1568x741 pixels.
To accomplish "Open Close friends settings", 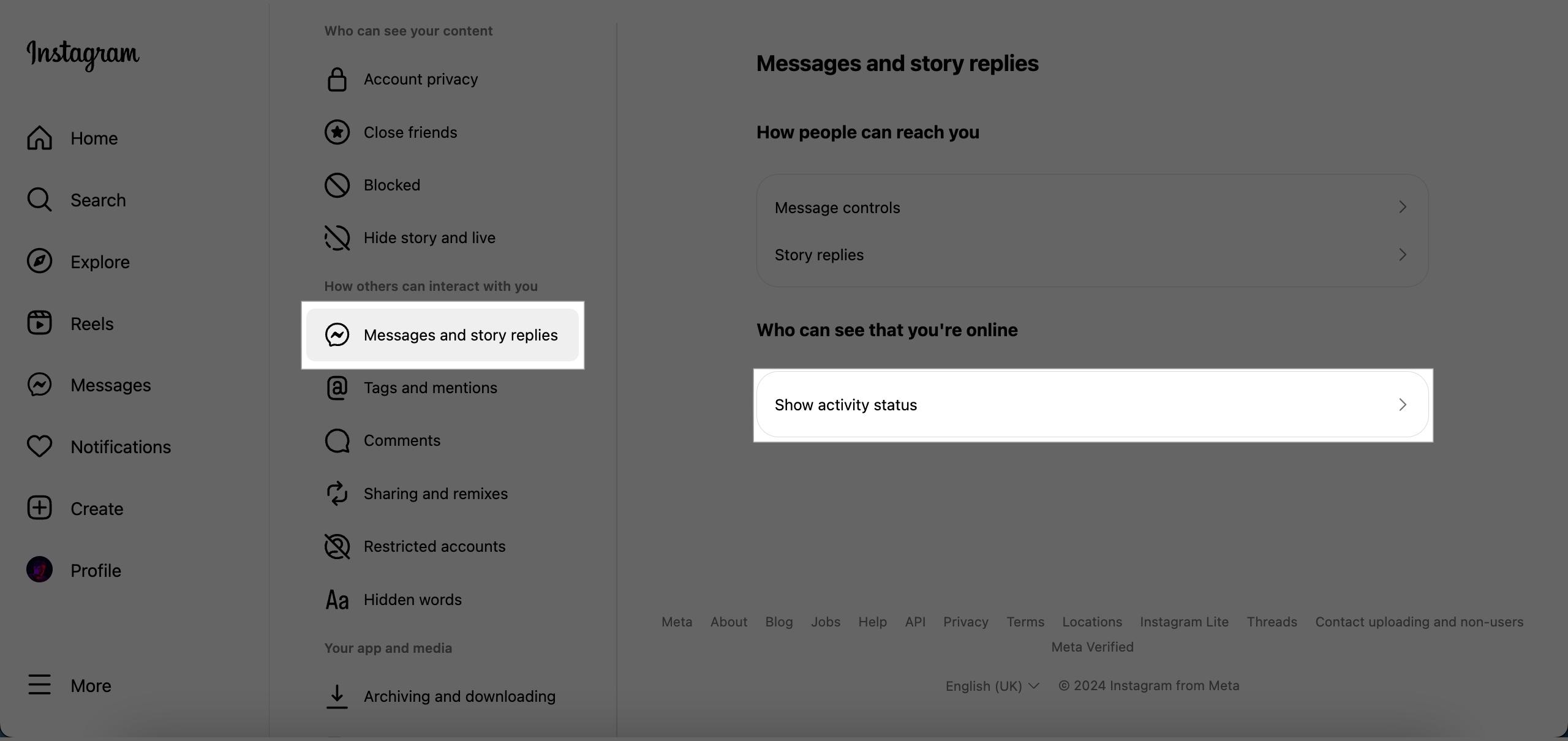I will [x=409, y=131].
